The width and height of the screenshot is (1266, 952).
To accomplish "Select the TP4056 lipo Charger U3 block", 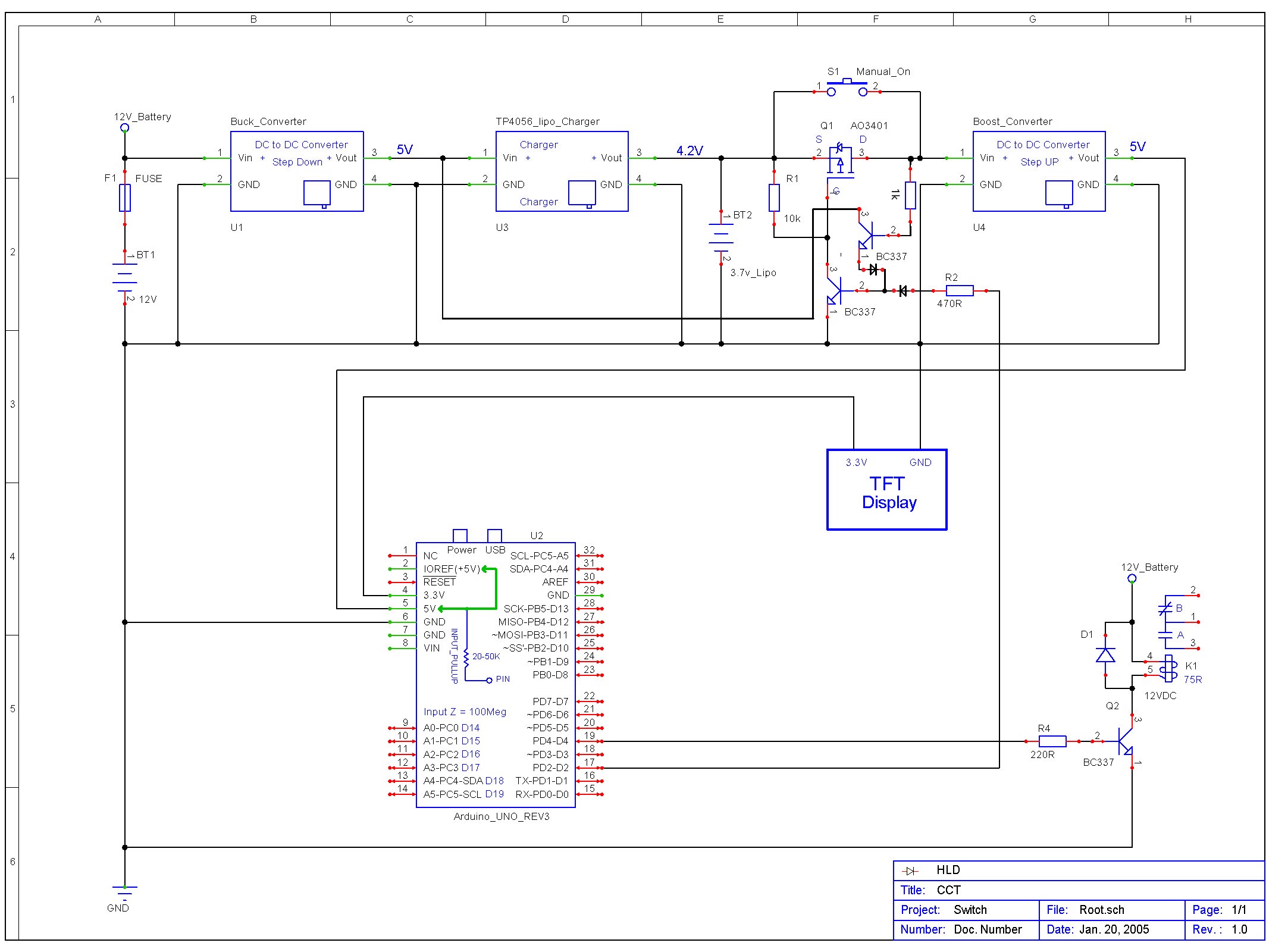I will tap(562, 171).
